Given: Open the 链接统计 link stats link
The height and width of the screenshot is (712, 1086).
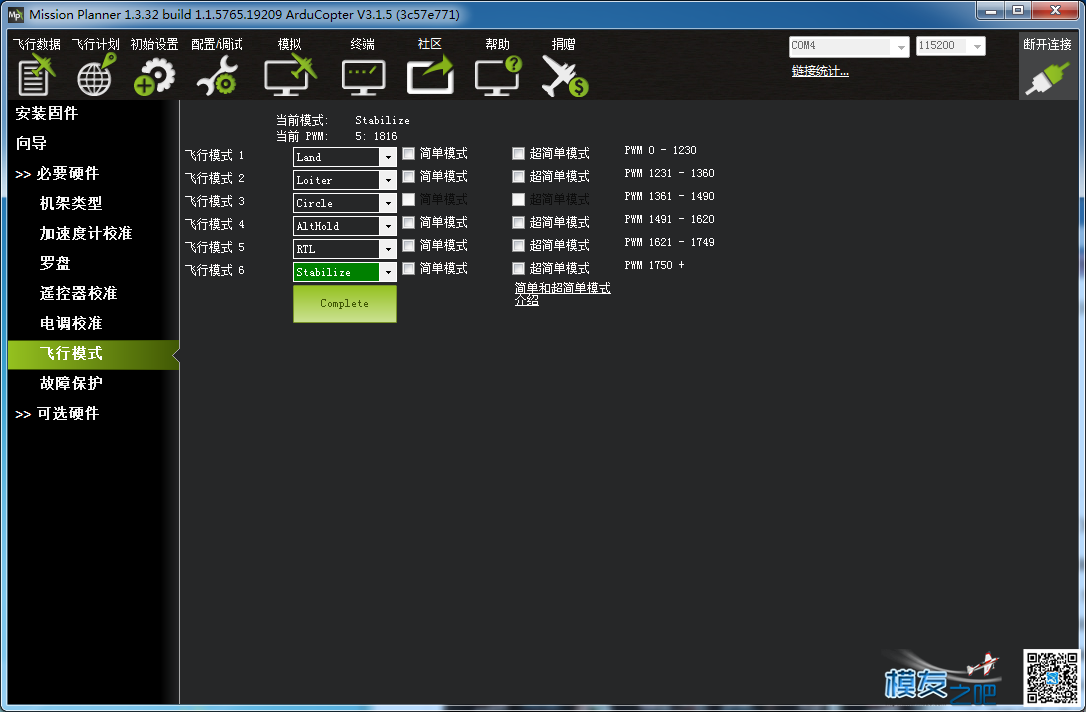Looking at the screenshot, I should coord(820,71).
